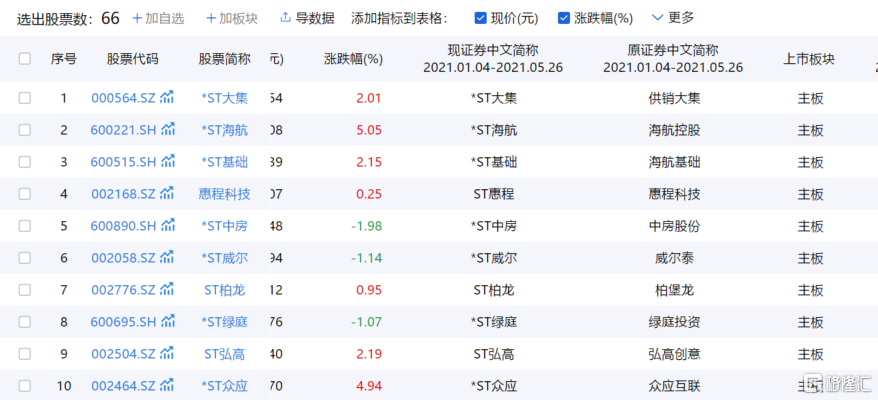This screenshot has height=400, width=878.
Task: Open stock code link 600221.SH
Action: [x=124, y=130]
